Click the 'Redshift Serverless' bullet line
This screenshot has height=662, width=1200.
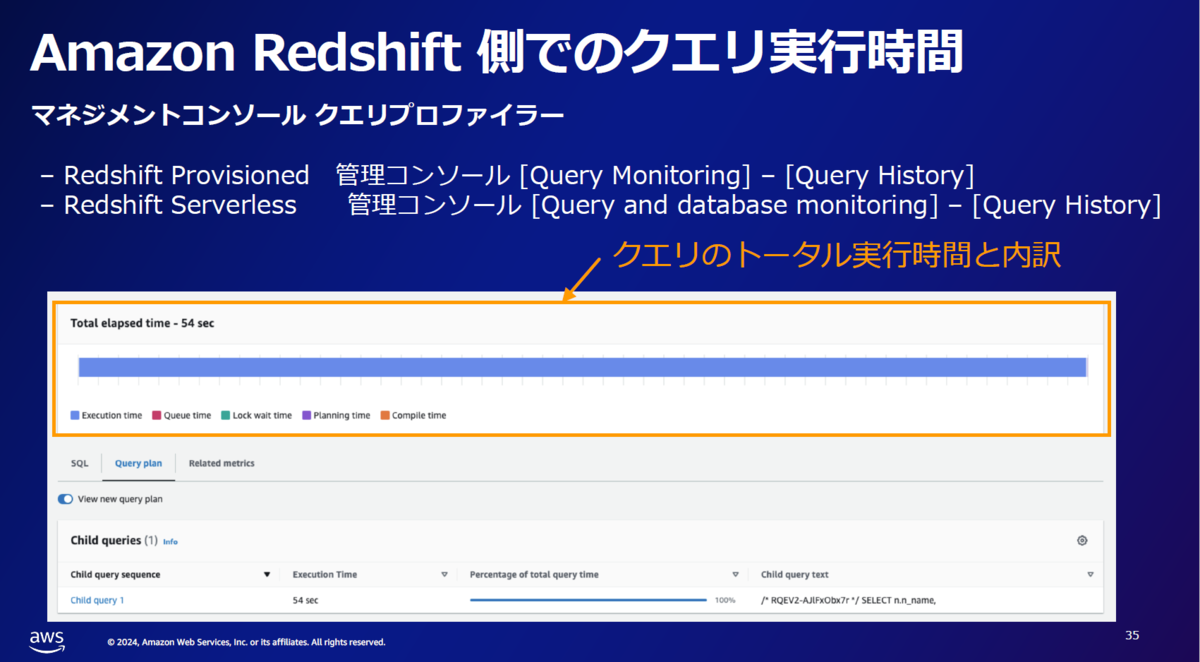(601, 206)
